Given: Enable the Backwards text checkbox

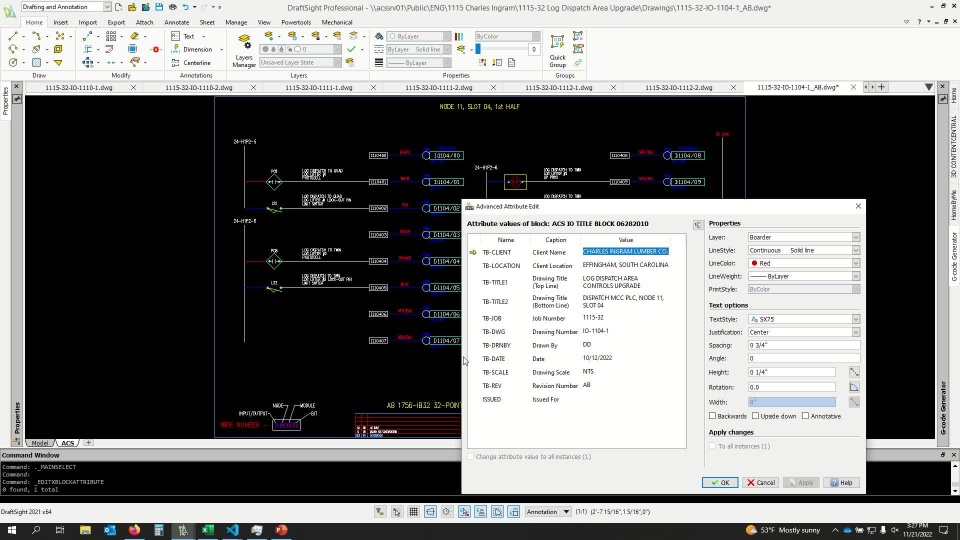Looking at the screenshot, I should point(713,416).
